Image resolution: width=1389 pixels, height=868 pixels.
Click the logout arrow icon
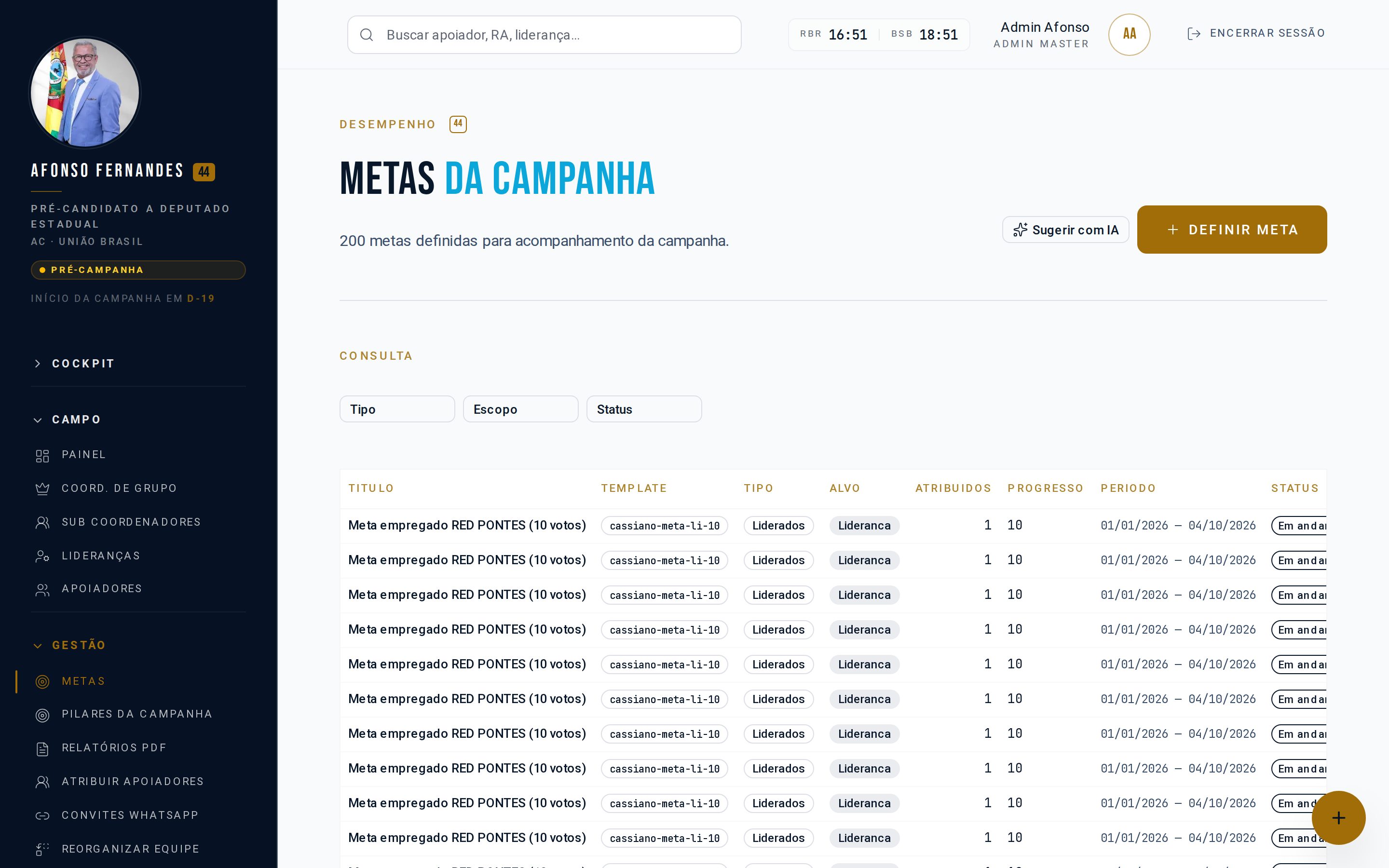pos(1194,33)
